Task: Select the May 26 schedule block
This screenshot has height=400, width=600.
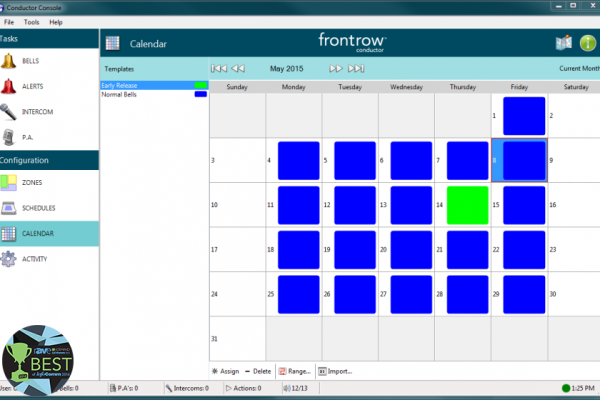Action: [355, 294]
